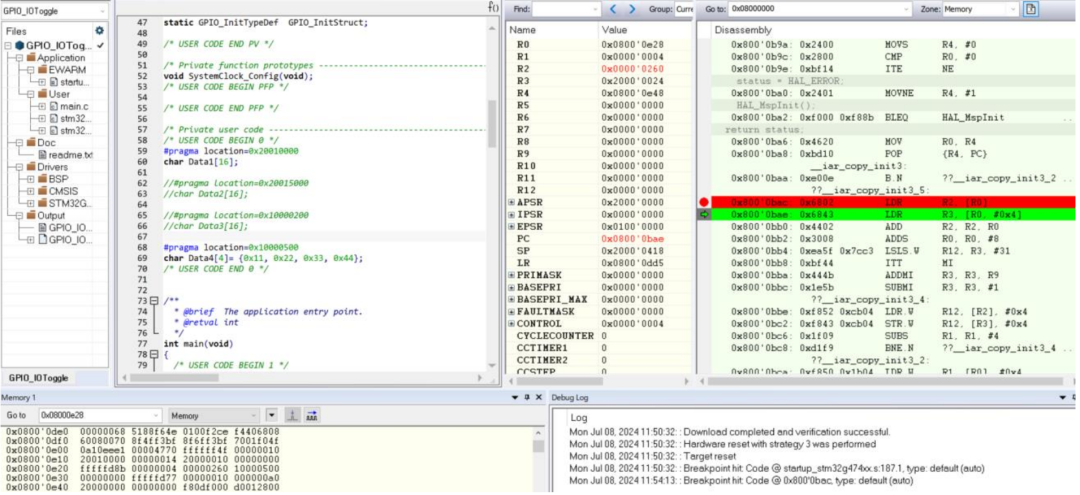
Task: Expand the IPSR register
Action: (511, 215)
